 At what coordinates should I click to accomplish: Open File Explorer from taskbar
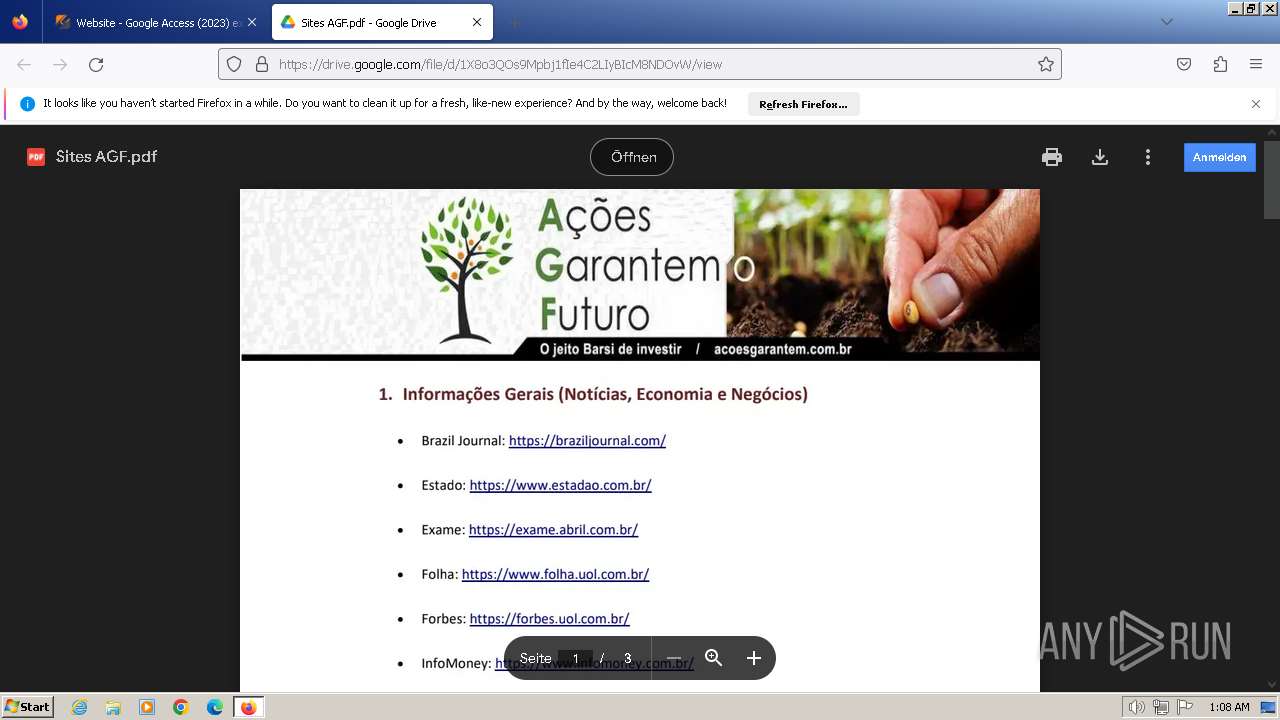click(113, 707)
